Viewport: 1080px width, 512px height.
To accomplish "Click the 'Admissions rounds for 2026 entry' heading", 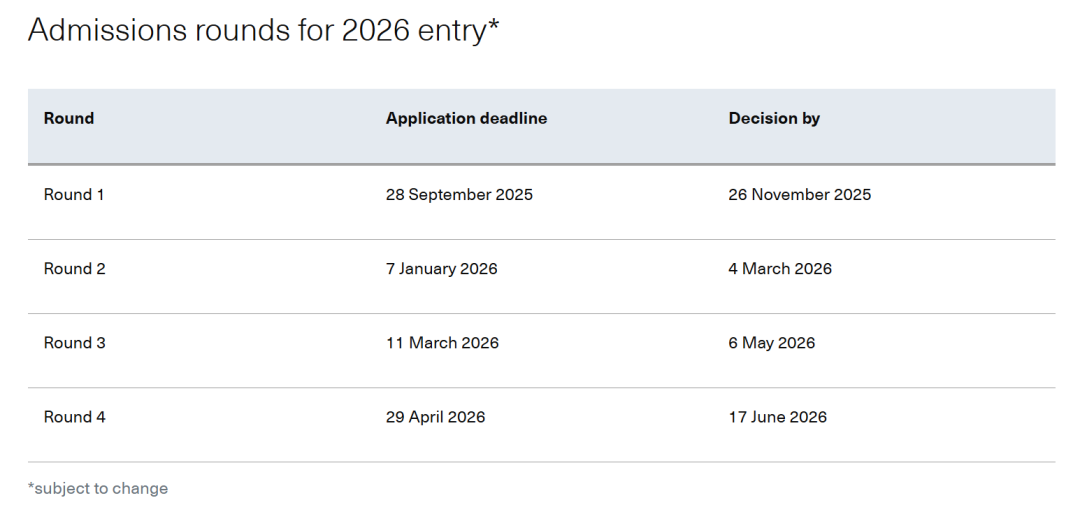I will [x=262, y=30].
